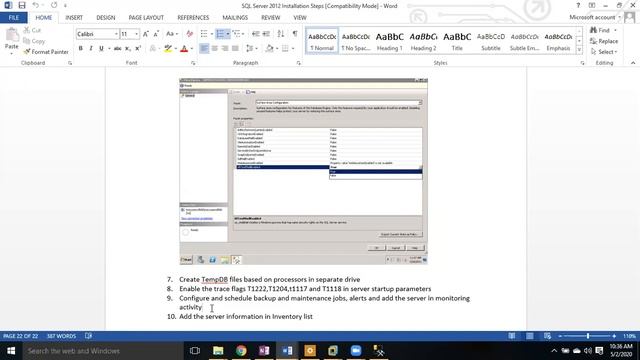Apply the text highlight color
Viewport: 640px width, 360px height.
click(x=168, y=49)
